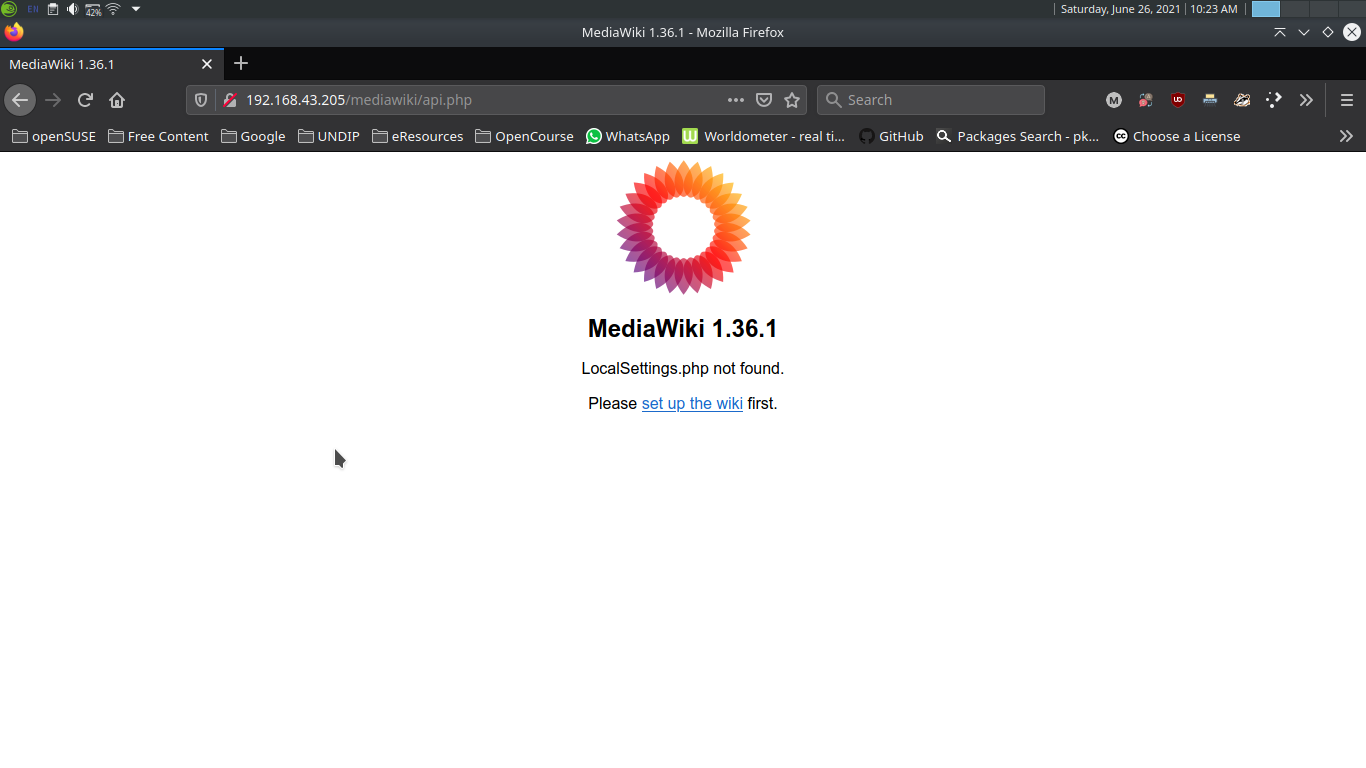
Task: Maximize the window using the diamond button
Action: pos(1328,32)
